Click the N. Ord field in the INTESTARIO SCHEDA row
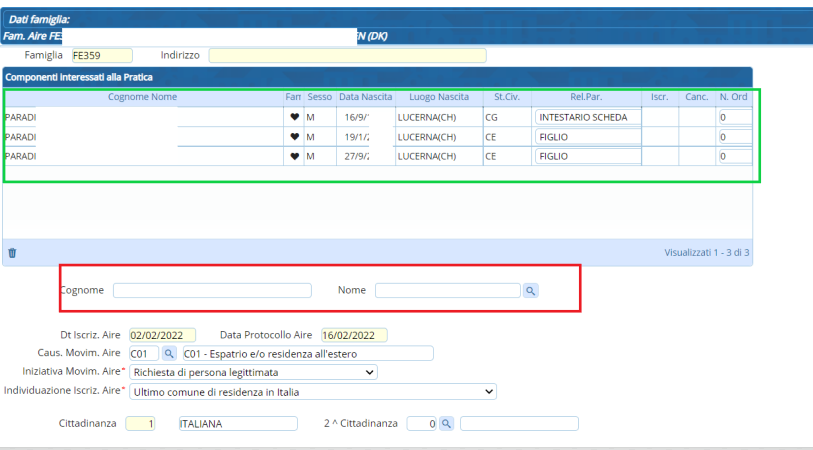813x450 pixels. pos(733,117)
